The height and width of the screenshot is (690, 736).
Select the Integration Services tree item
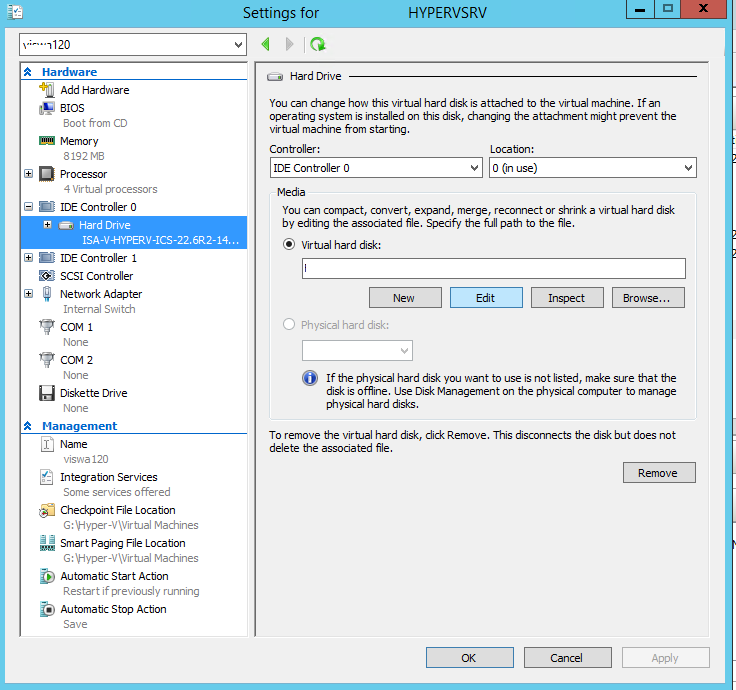coord(109,477)
